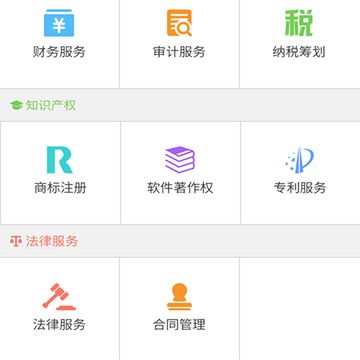Open the blue yuan 财务服务 icon
This screenshot has width=360, height=360.
[59, 23]
